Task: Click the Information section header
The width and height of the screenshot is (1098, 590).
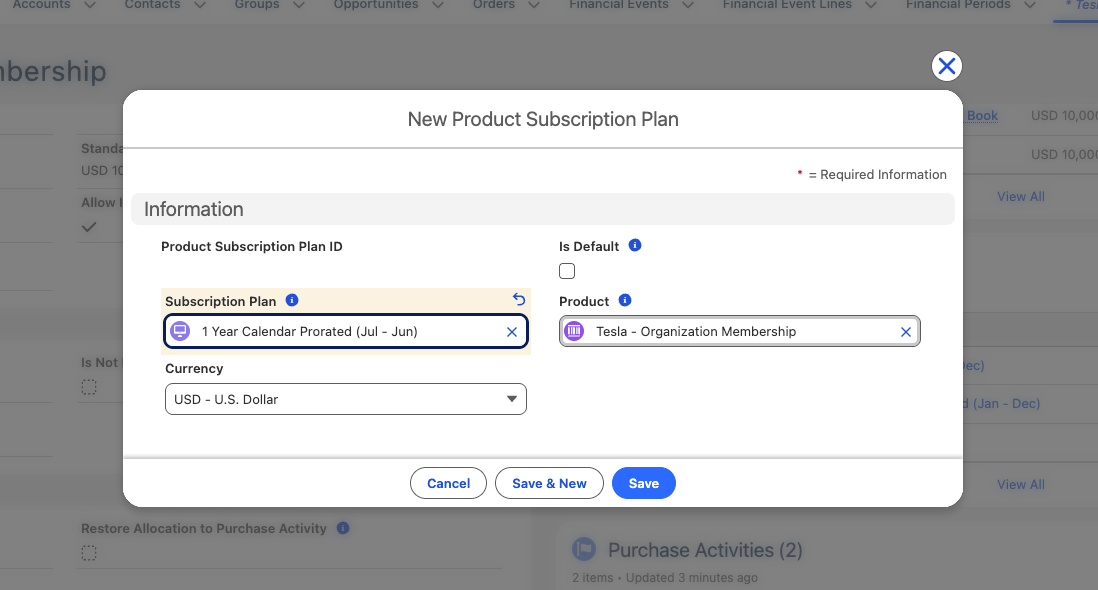Action: 543,209
